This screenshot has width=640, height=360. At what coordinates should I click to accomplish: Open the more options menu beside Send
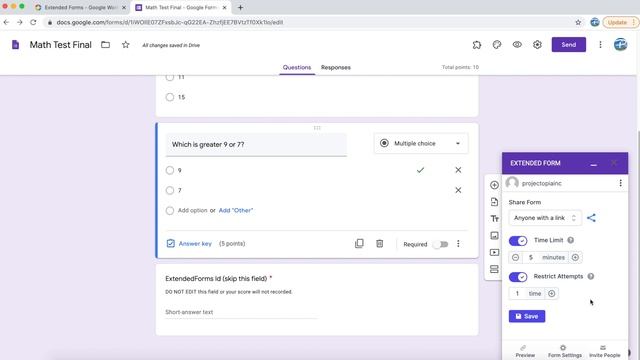pos(600,44)
